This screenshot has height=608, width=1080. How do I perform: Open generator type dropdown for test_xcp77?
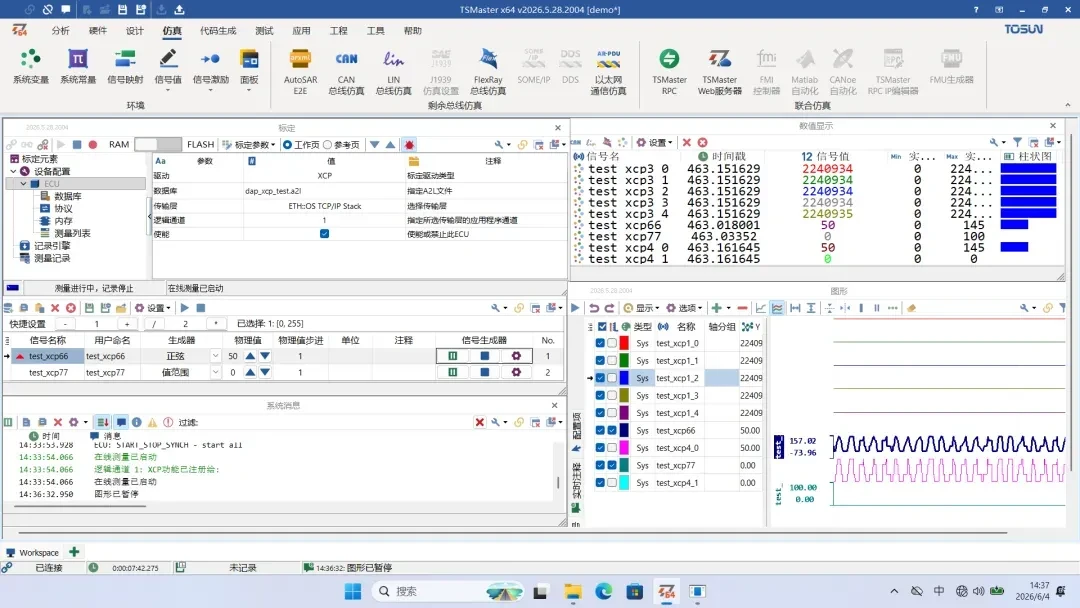pos(215,372)
